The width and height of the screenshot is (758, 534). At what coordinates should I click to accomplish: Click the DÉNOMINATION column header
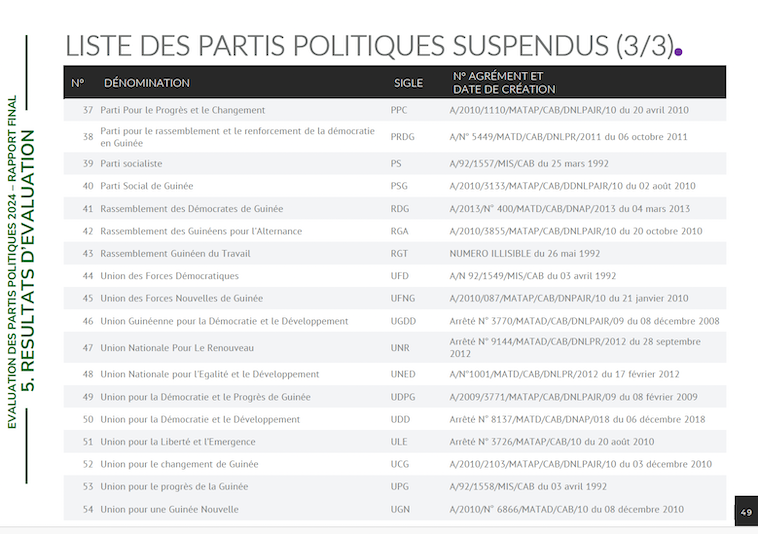[146, 83]
